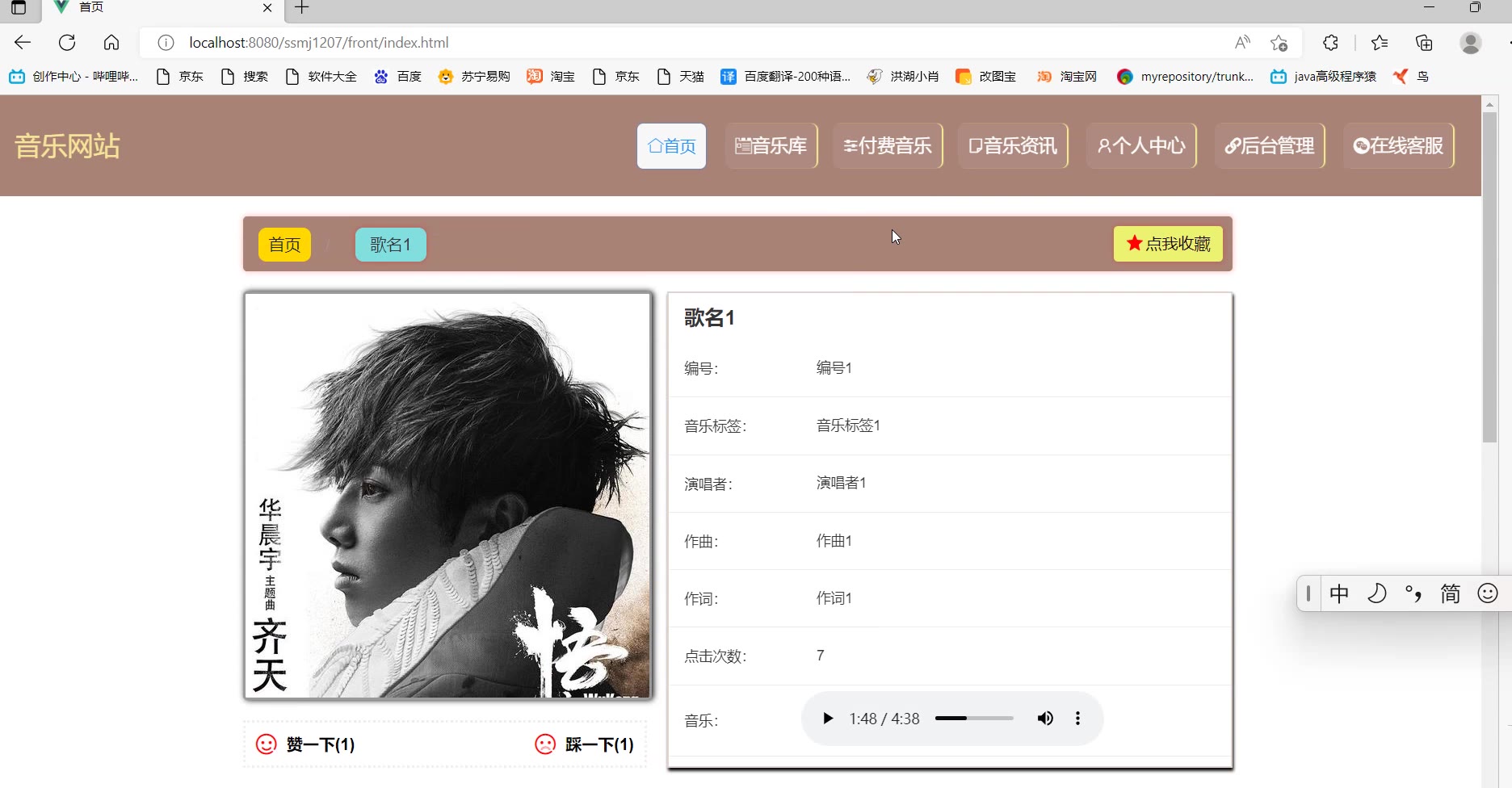Open 改图宝 bookmark

pos(986,77)
